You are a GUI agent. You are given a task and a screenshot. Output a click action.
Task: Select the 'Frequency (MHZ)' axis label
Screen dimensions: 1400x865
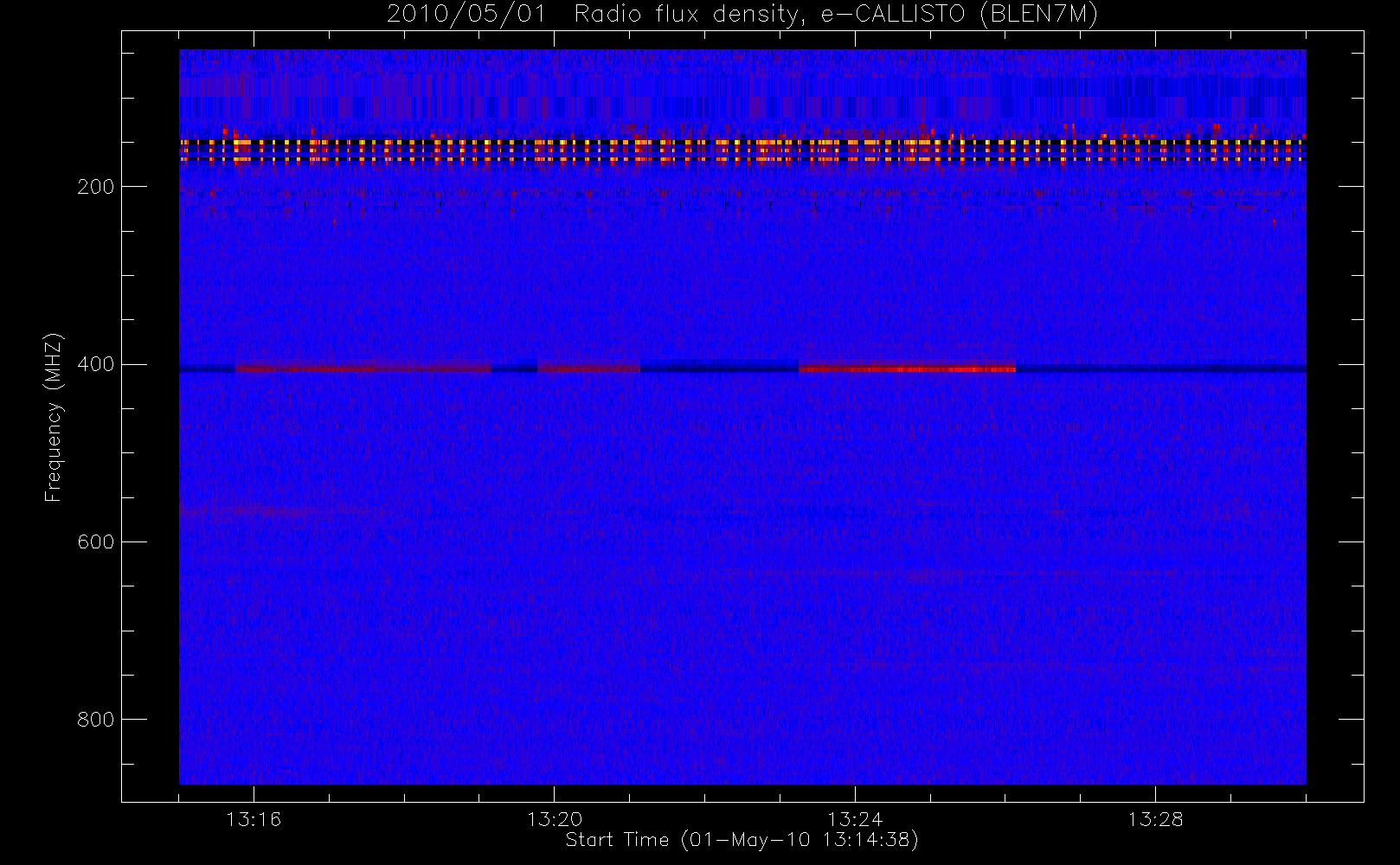click(54, 417)
